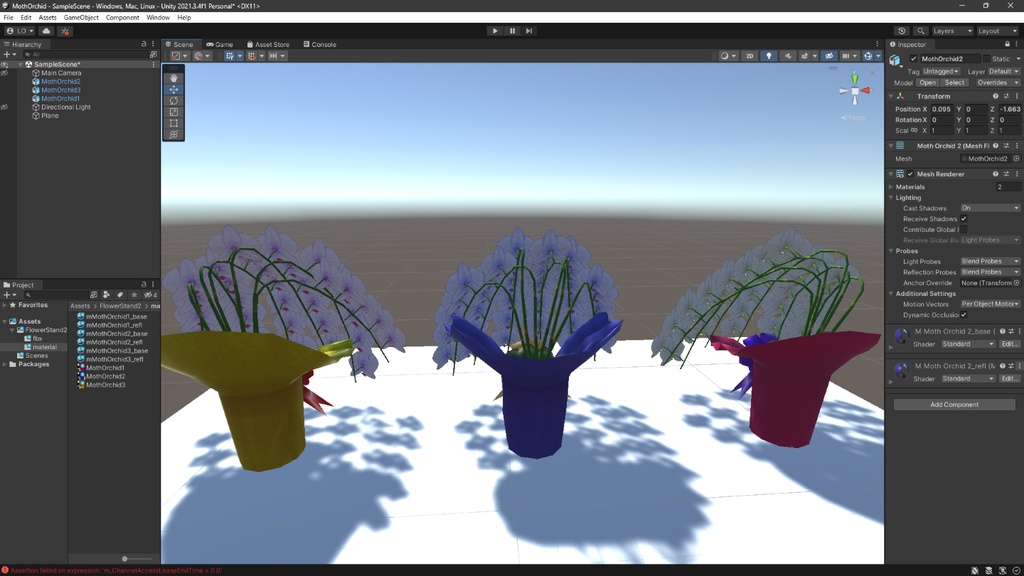Toggle scene audio icon

(x=788, y=56)
